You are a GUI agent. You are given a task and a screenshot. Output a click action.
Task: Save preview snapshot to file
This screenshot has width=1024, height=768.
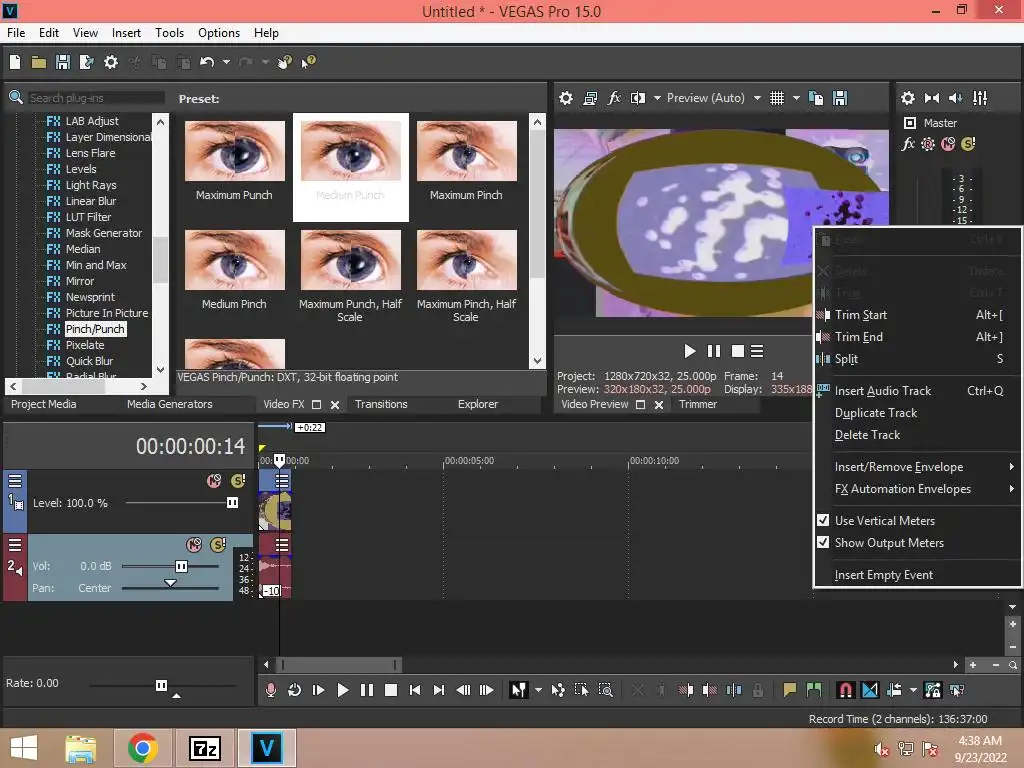840,98
